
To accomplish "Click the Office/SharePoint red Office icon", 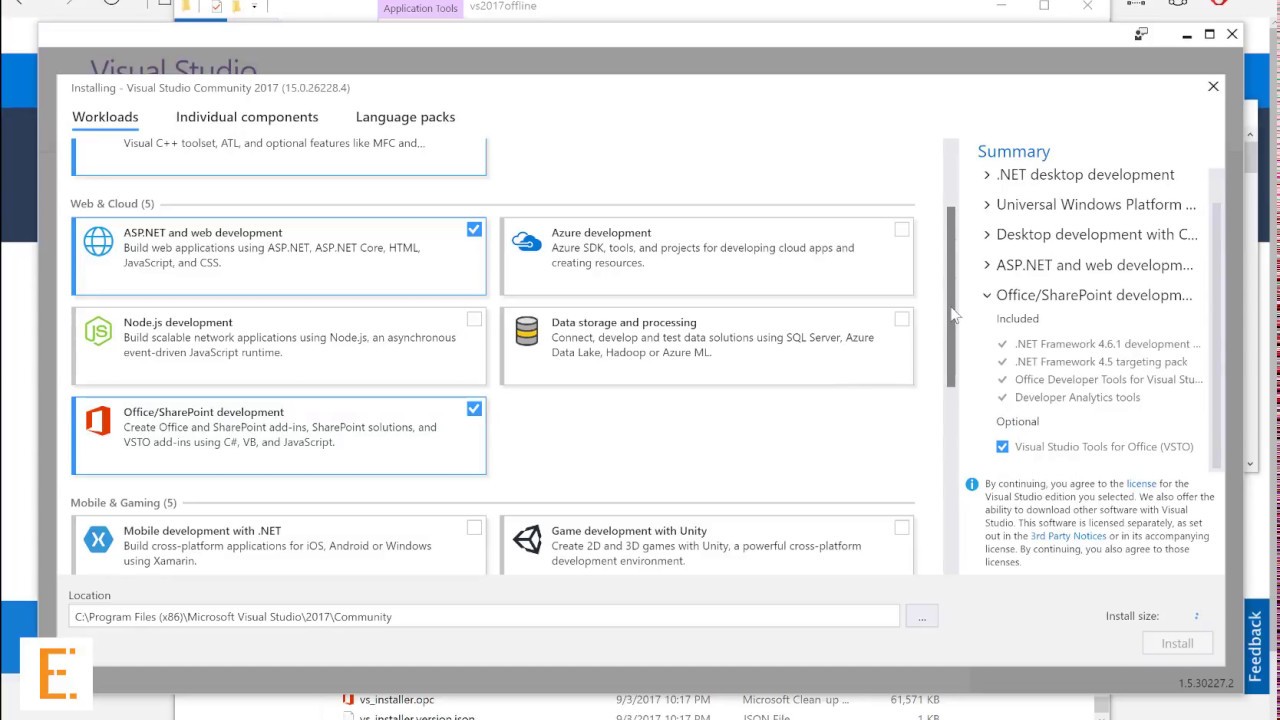I will (x=98, y=421).
